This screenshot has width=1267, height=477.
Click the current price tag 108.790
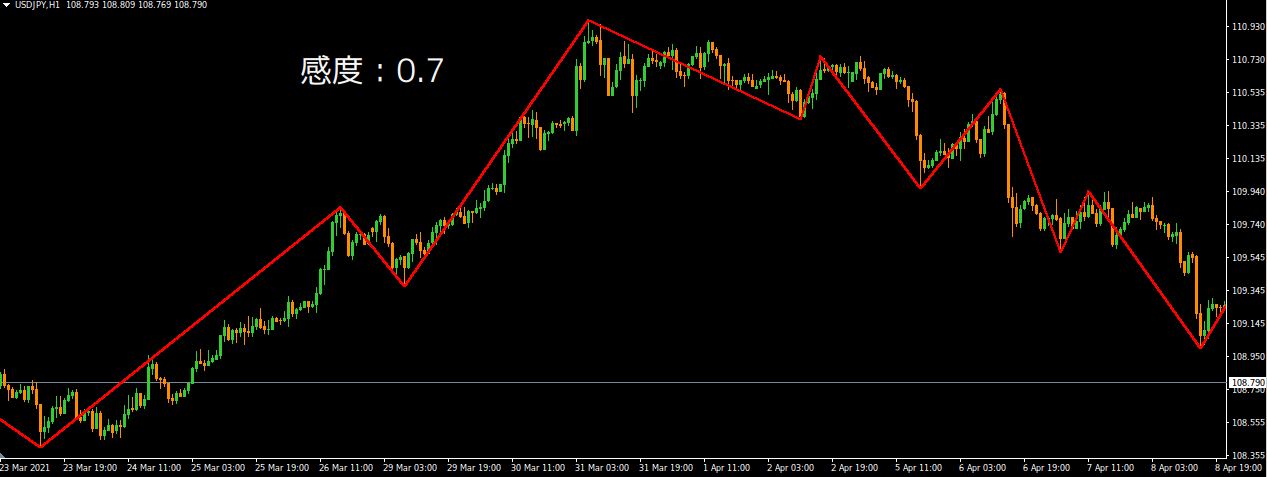[1249, 382]
